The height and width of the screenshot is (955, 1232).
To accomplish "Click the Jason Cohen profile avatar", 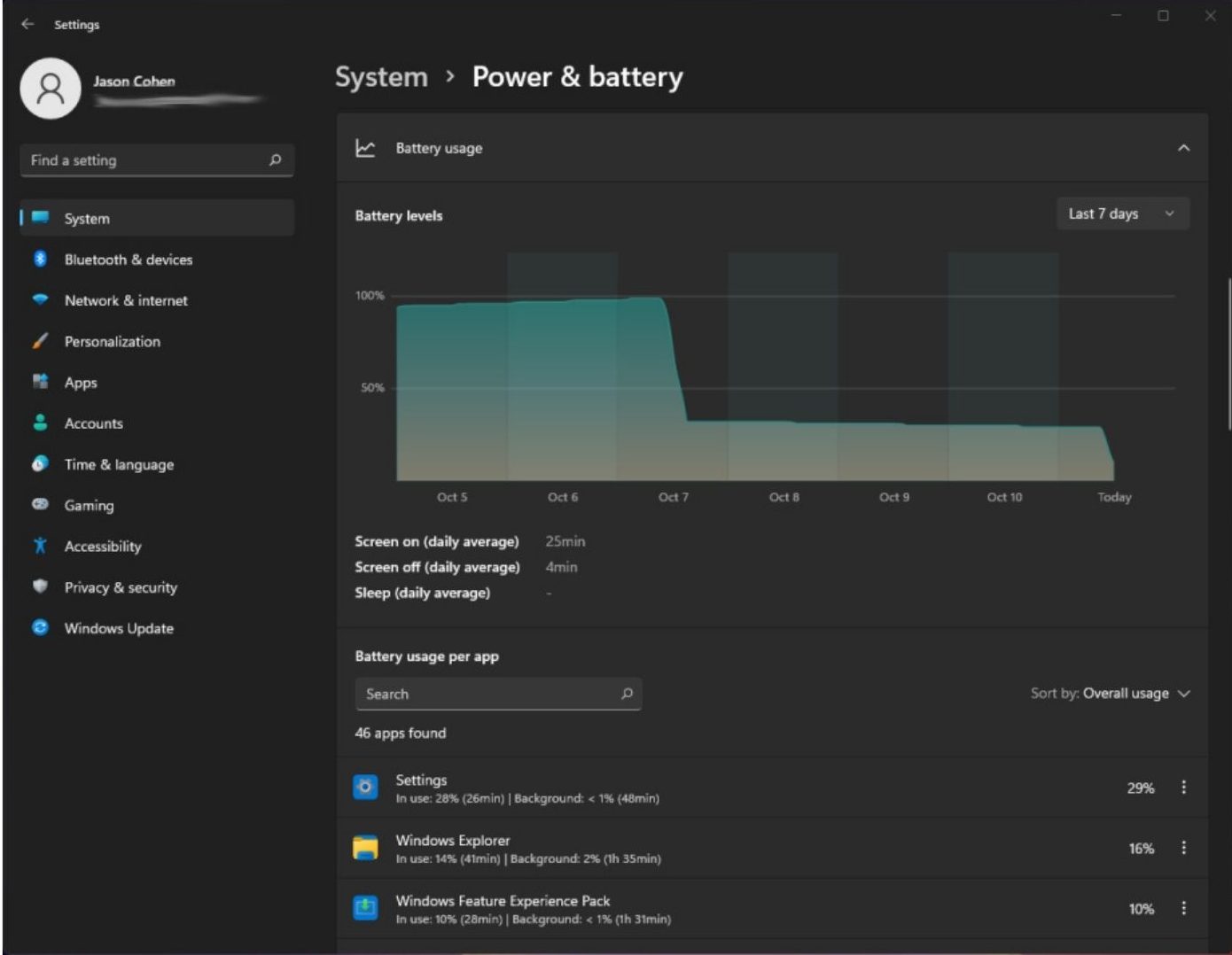I will click(51, 88).
